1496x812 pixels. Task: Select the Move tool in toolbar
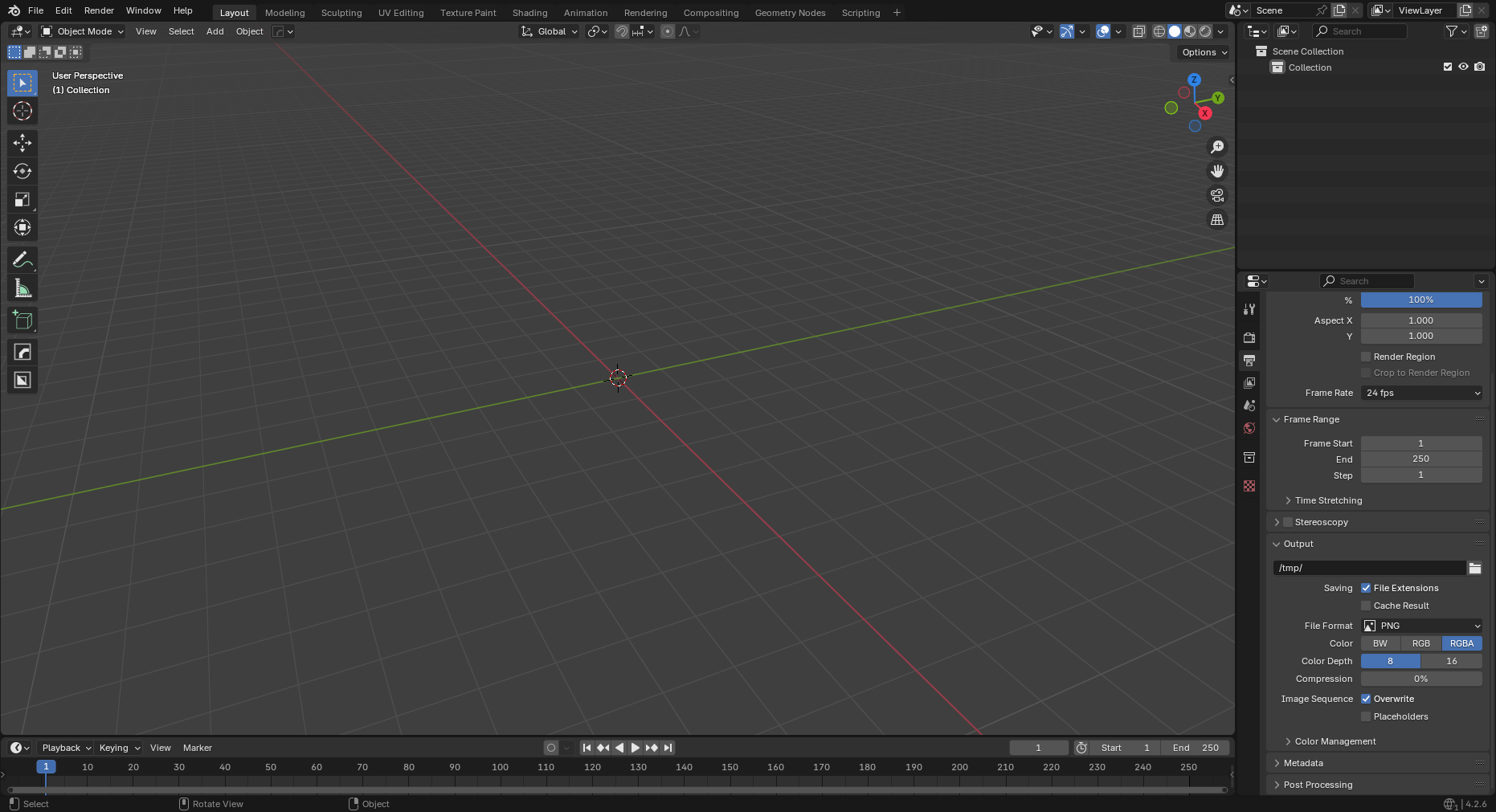pos(22,143)
